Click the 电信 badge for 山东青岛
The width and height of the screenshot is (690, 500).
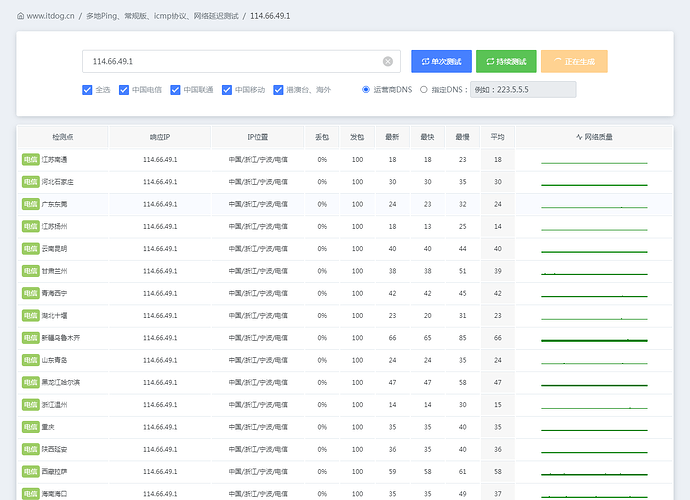30,360
